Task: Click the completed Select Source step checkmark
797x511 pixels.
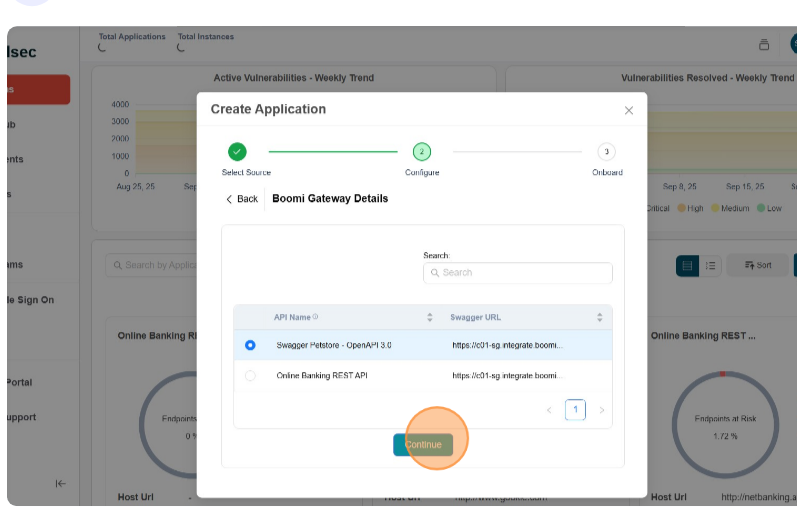Action: (x=237, y=152)
